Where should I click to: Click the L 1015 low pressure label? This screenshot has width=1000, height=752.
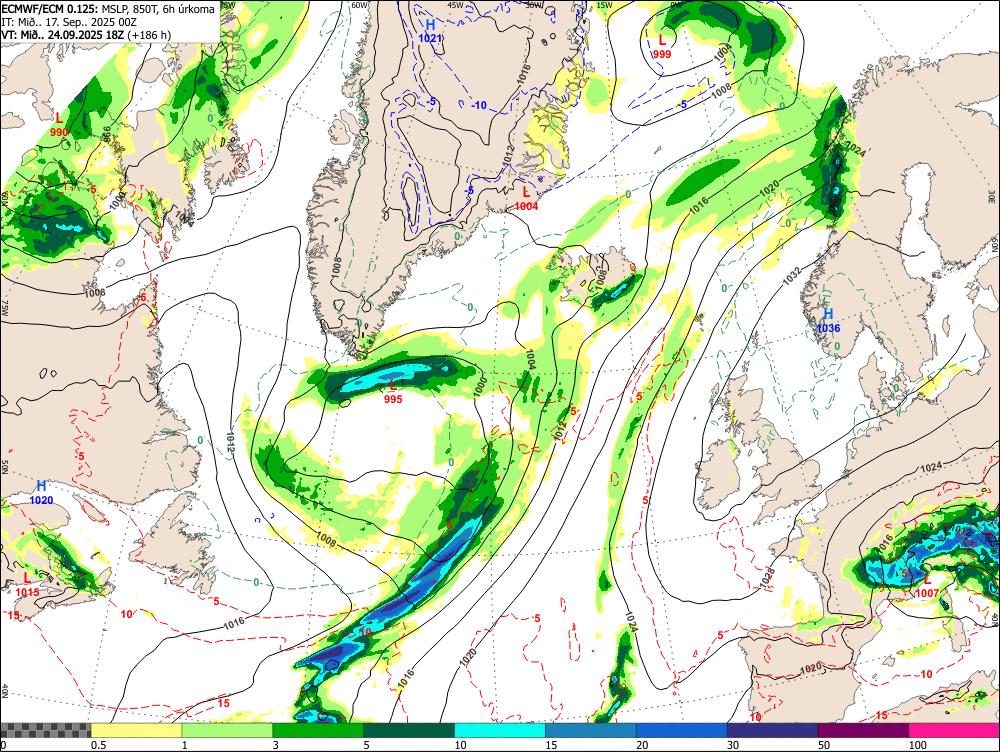click(x=27, y=584)
